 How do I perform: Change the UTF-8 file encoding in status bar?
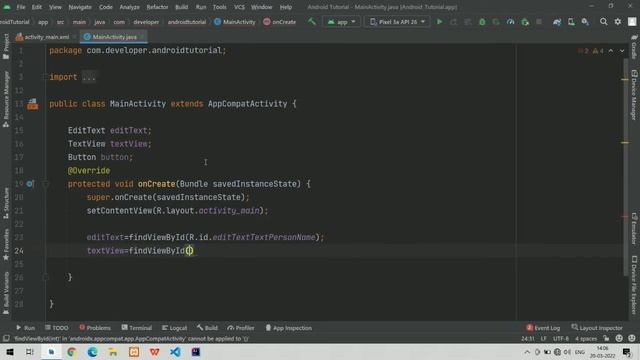(561, 338)
